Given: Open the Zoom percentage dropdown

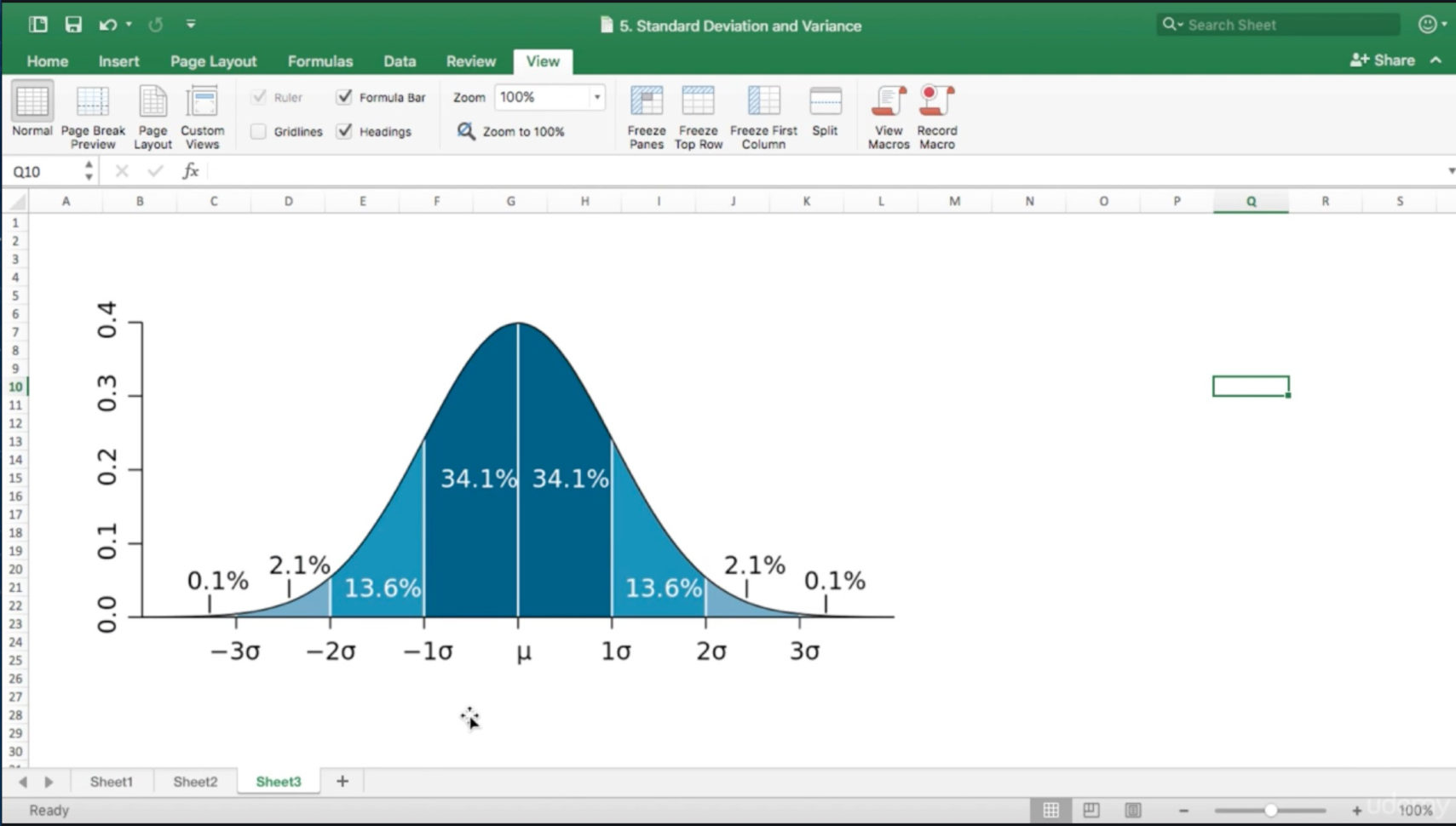Looking at the screenshot, I should [597, 97].
